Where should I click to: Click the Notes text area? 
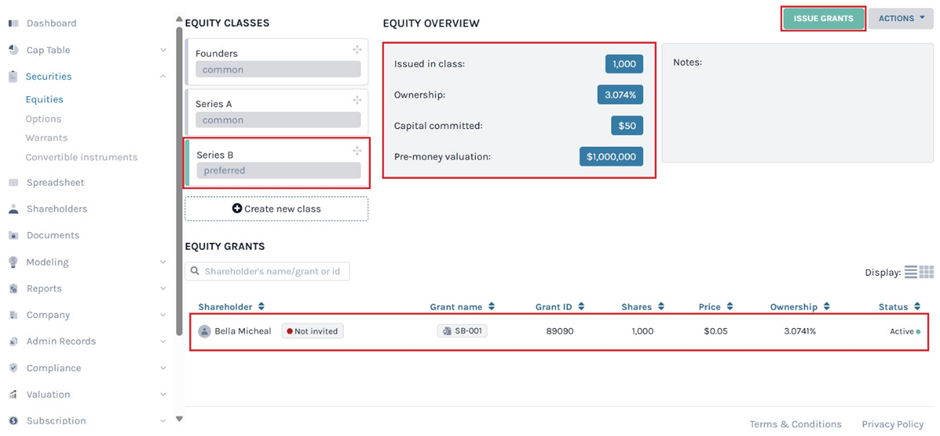pos(797,103)
